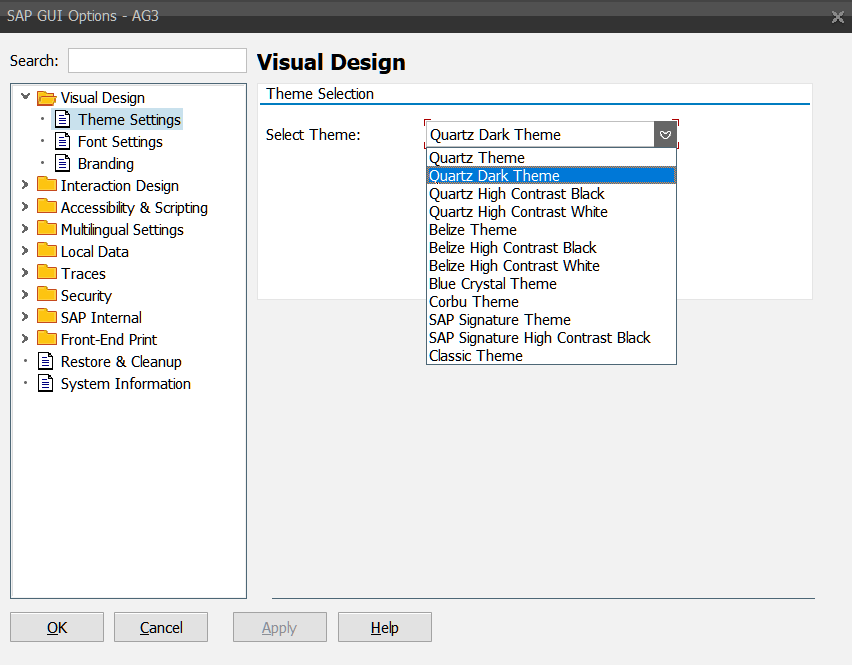Confirm with the OK button
This screenshot has width=852, height=665.
(x=57, y=627)
